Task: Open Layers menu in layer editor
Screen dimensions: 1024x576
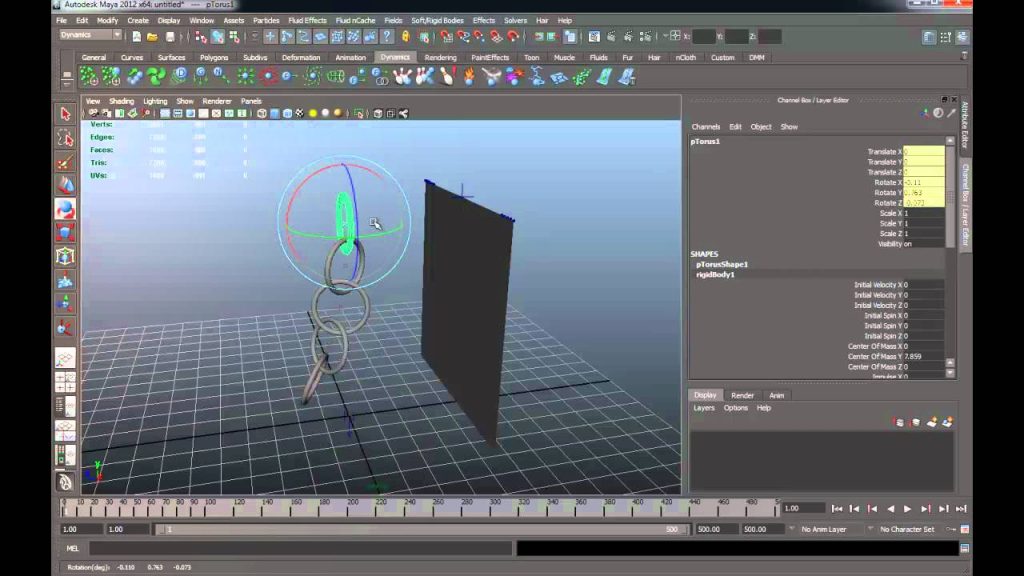Action: [x=703, y=408]
